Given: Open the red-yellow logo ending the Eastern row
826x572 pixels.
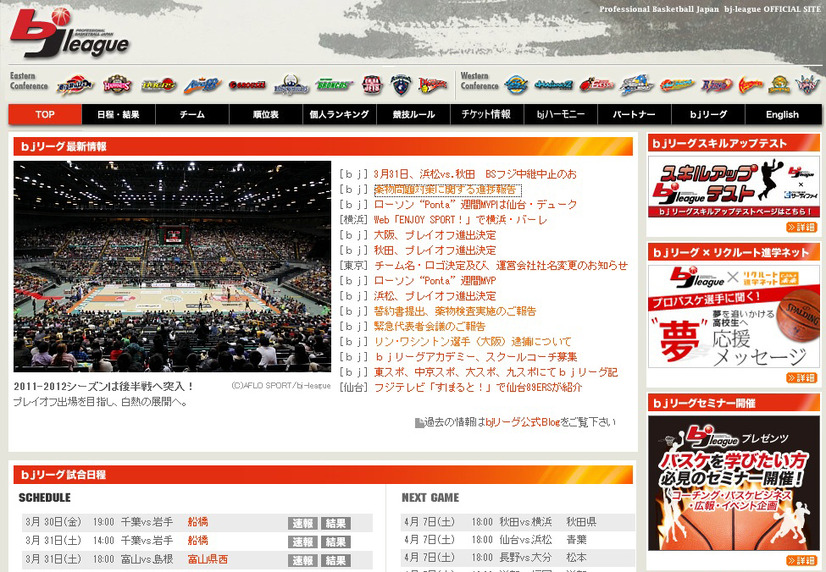Looking at the screenshot, I should click(x=432, y=85).
